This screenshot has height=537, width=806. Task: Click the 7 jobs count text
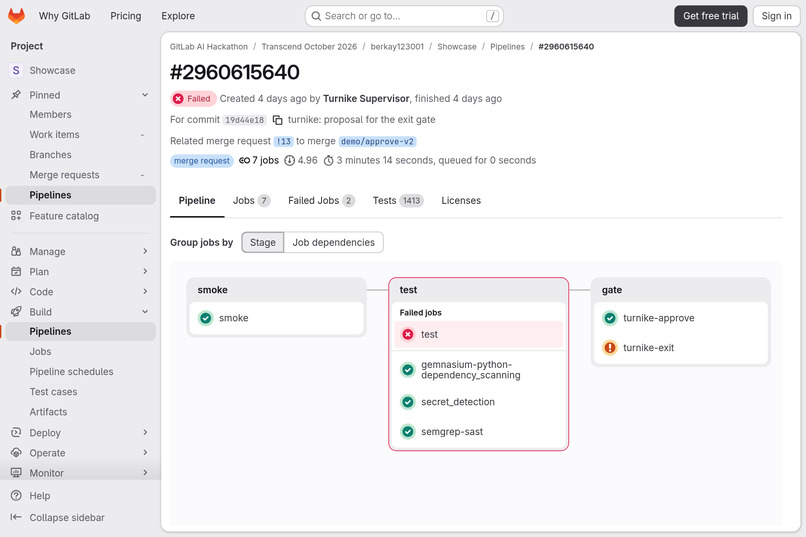[265, 160]
